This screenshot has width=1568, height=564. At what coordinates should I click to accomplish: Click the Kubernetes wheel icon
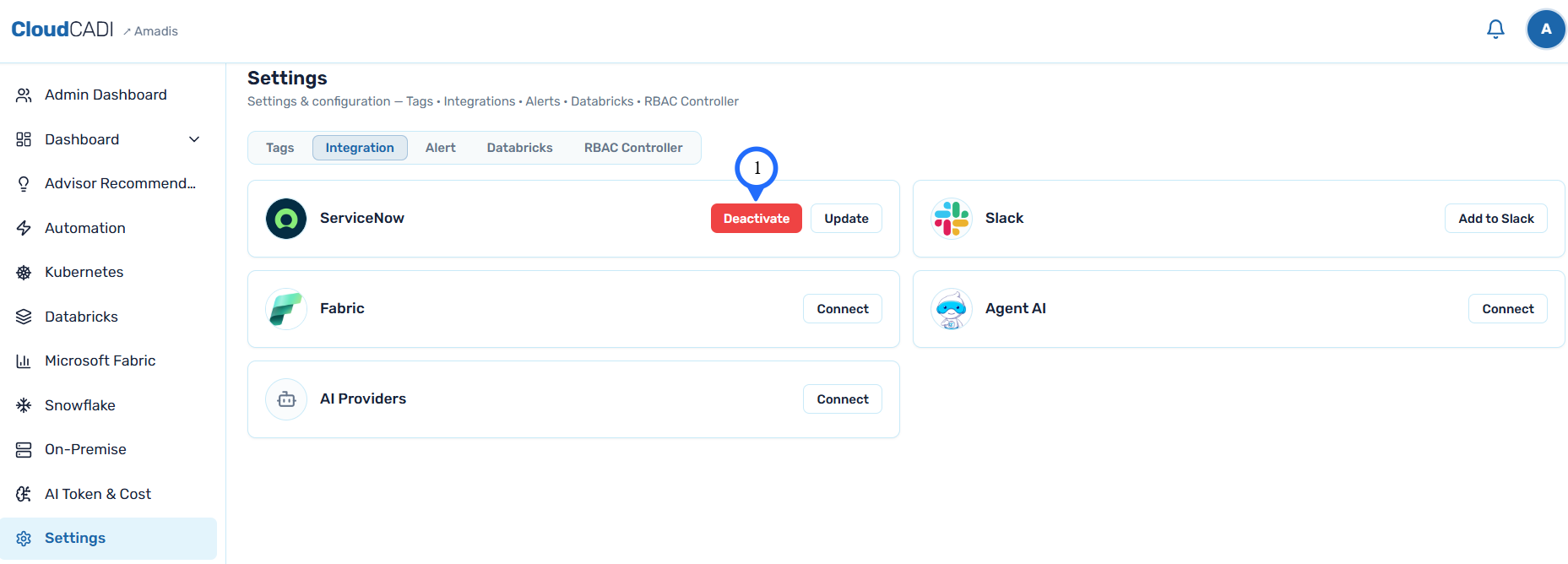point(24,273)
